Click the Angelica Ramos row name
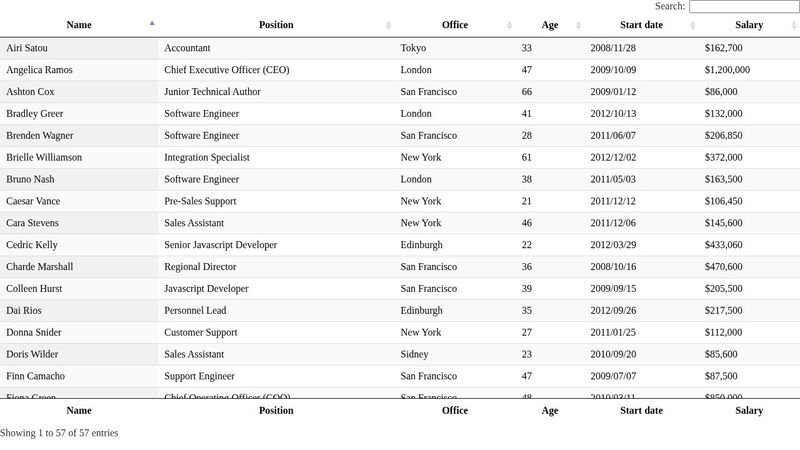This screenshot has width=800, height=450. click(39, 70)
